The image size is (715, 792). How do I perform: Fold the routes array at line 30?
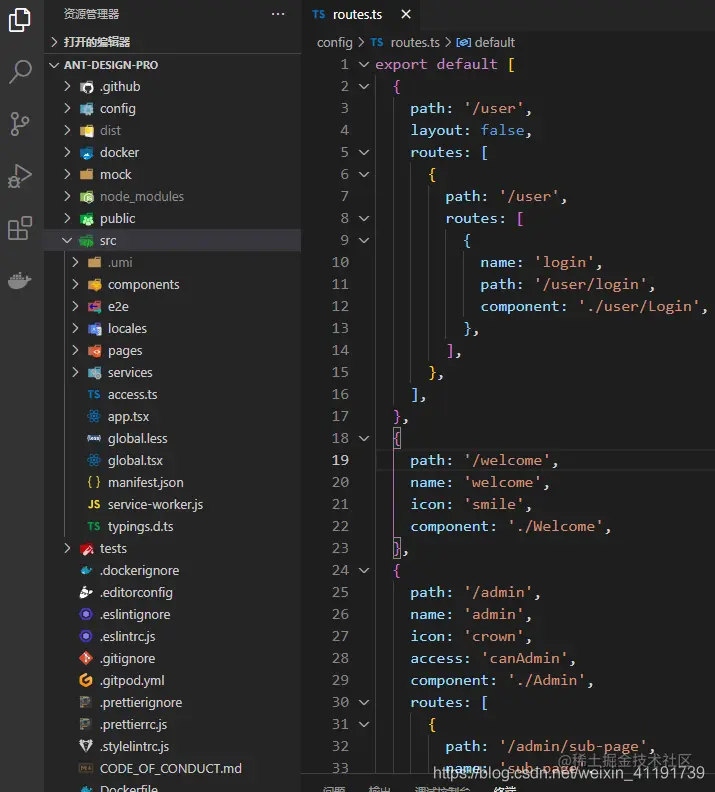pos(364,702)
